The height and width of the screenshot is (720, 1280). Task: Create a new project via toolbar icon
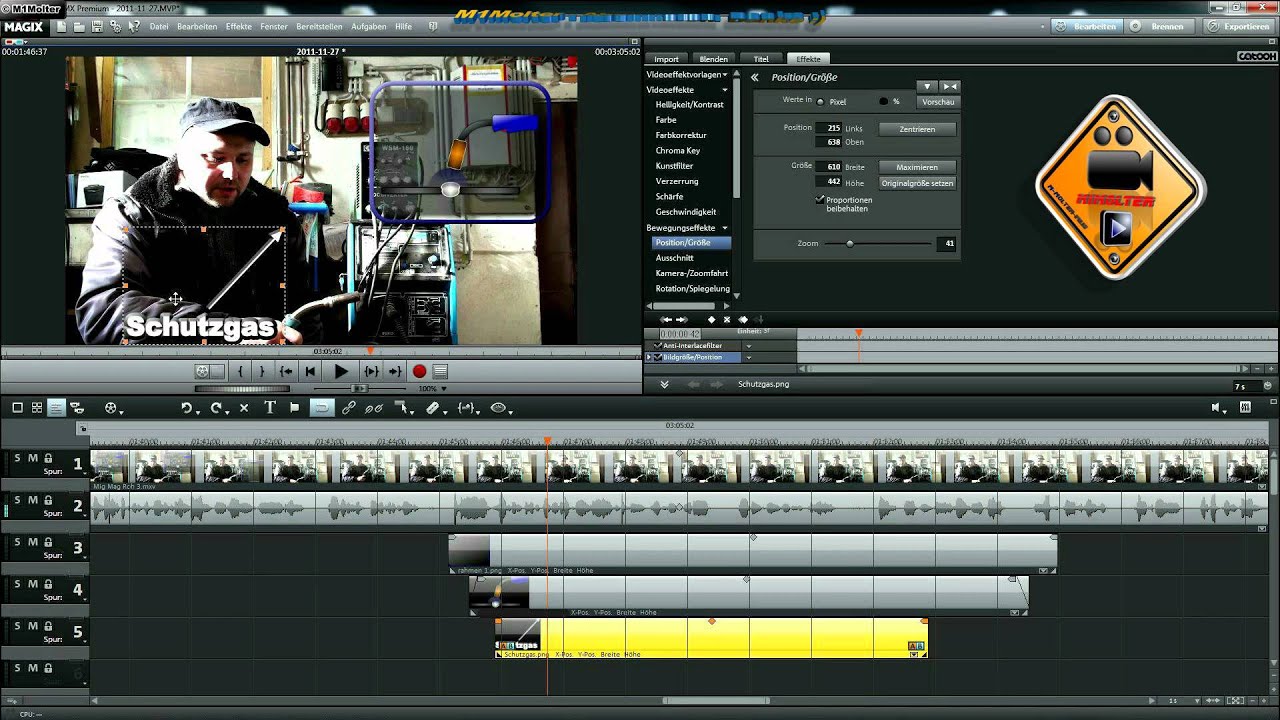coord(62,27)
